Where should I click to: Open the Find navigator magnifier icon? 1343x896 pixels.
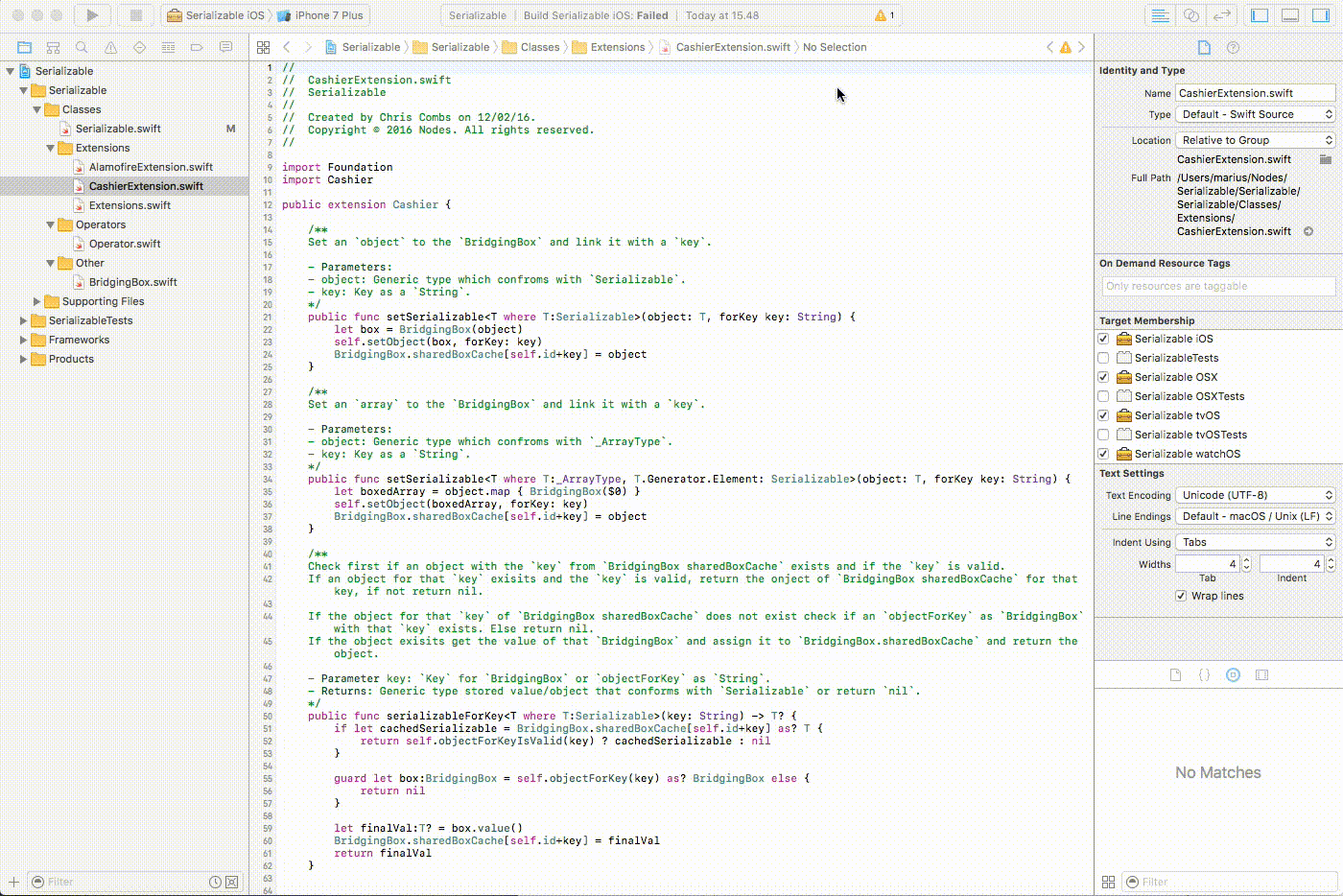82,47
